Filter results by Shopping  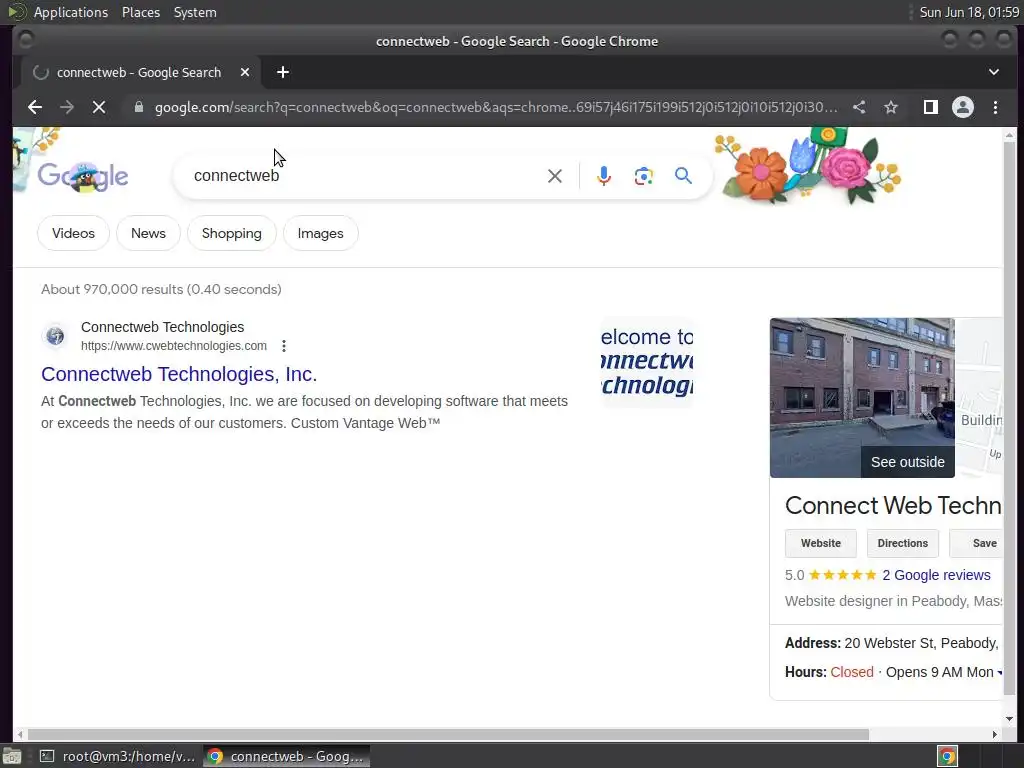point(232,233)
